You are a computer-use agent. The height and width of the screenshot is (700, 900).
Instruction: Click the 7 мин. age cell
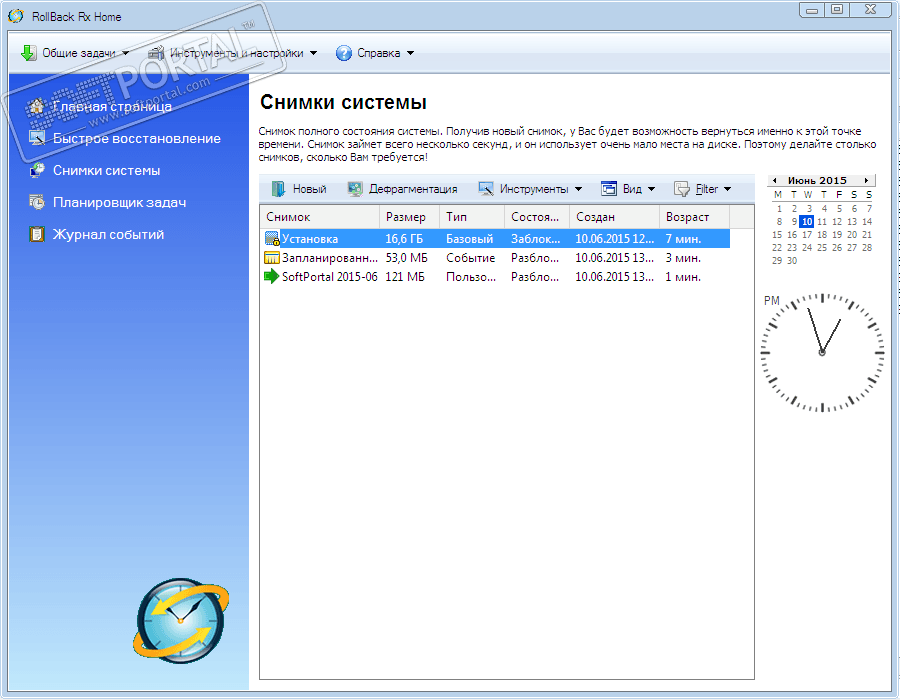pyautogui.click(x=683, y=239)
